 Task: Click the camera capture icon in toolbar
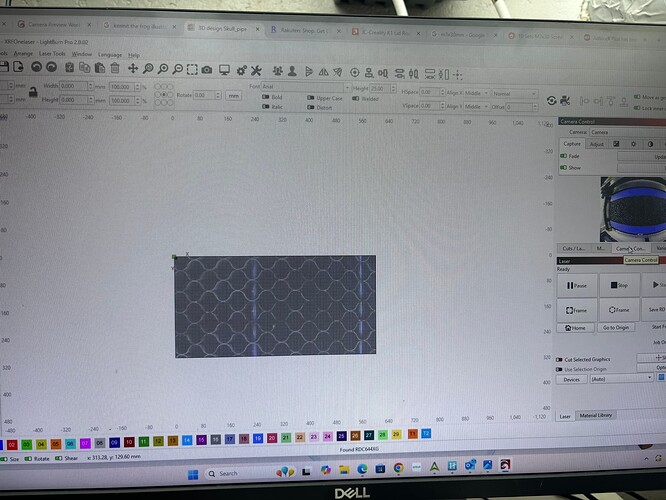206,69
